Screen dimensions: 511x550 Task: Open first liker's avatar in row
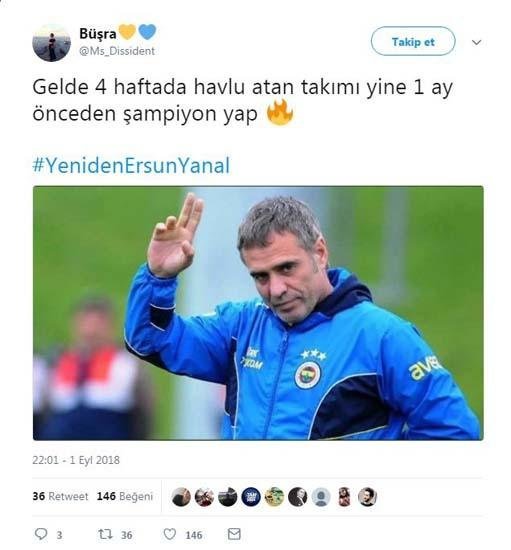[x=181, y=497]
